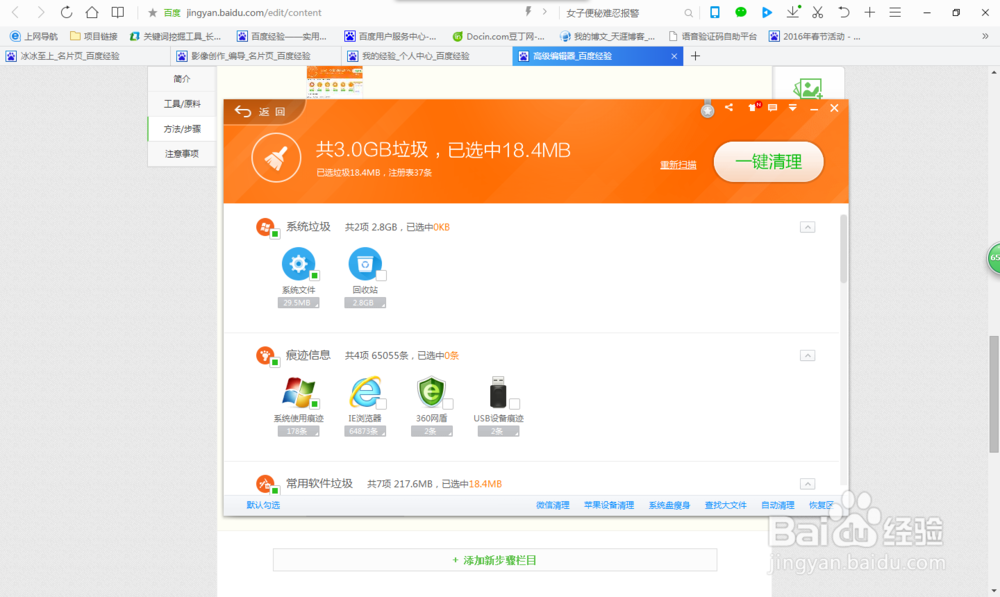1000x597 pixels.
Task: Click the blue video play icon in the toolbar
Action: pyautogui.click(x=767, y=12)
